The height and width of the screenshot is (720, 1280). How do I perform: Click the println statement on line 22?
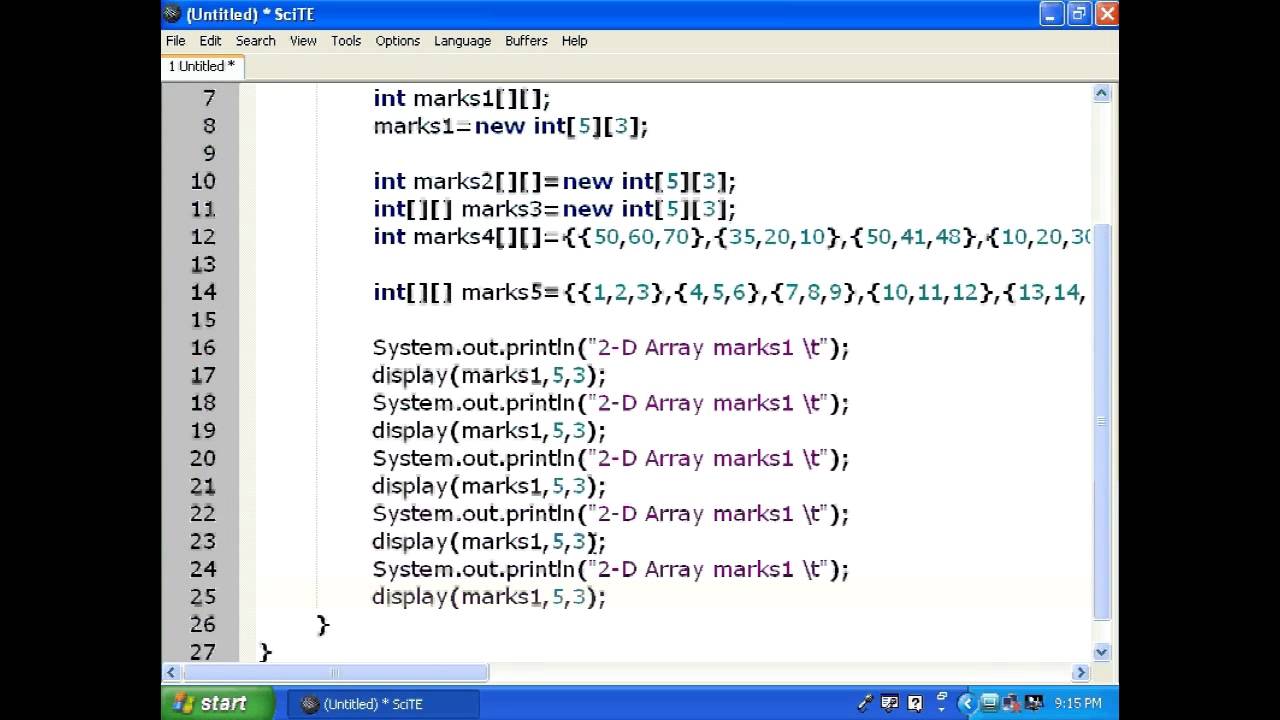pyautogui.click(x=610, y=513)
